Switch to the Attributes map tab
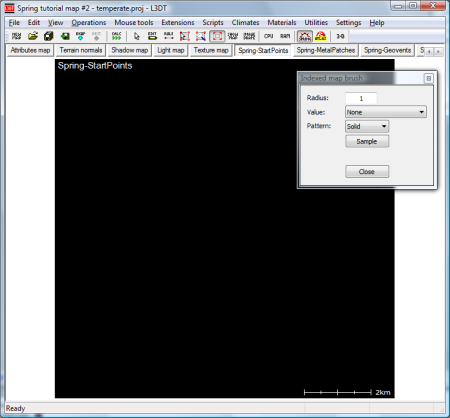Viewport: 450px width, 418px height. point(30,50)
